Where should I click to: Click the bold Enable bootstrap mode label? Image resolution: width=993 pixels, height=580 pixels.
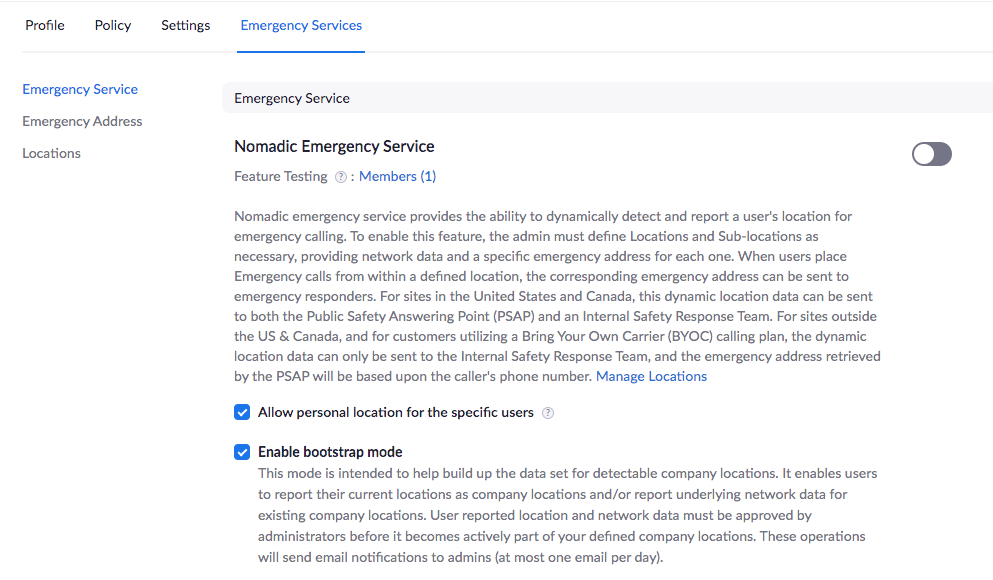tap(330, 452)
